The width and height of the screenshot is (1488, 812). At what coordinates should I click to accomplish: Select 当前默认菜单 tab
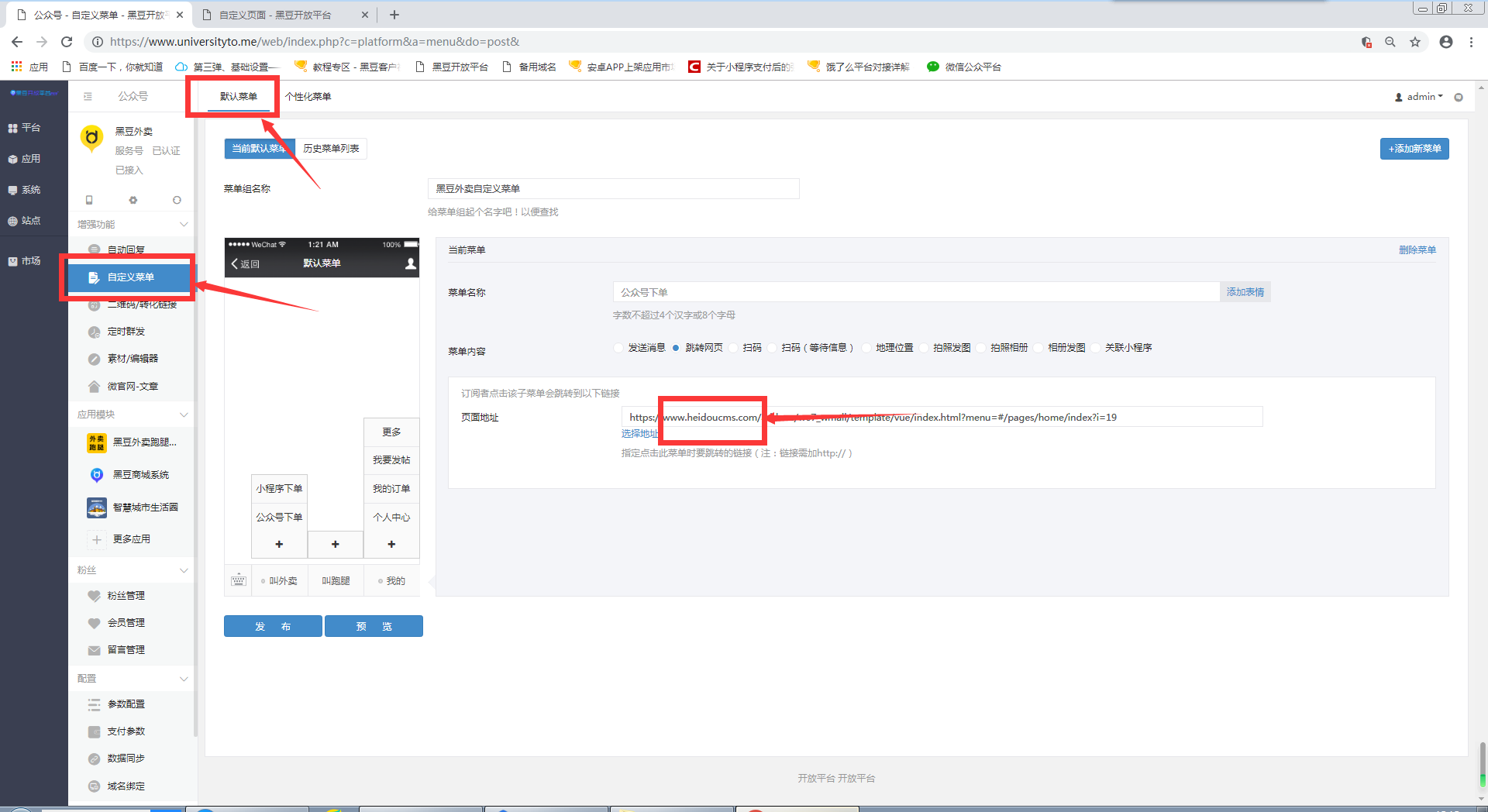(x=259, y=149)
